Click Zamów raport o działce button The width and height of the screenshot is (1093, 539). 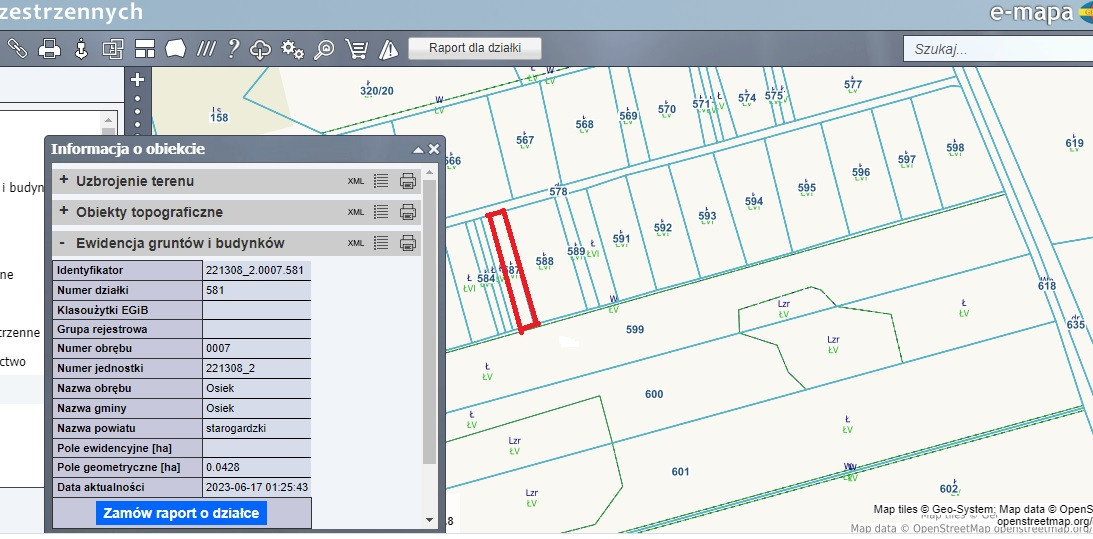coord(181,513)
